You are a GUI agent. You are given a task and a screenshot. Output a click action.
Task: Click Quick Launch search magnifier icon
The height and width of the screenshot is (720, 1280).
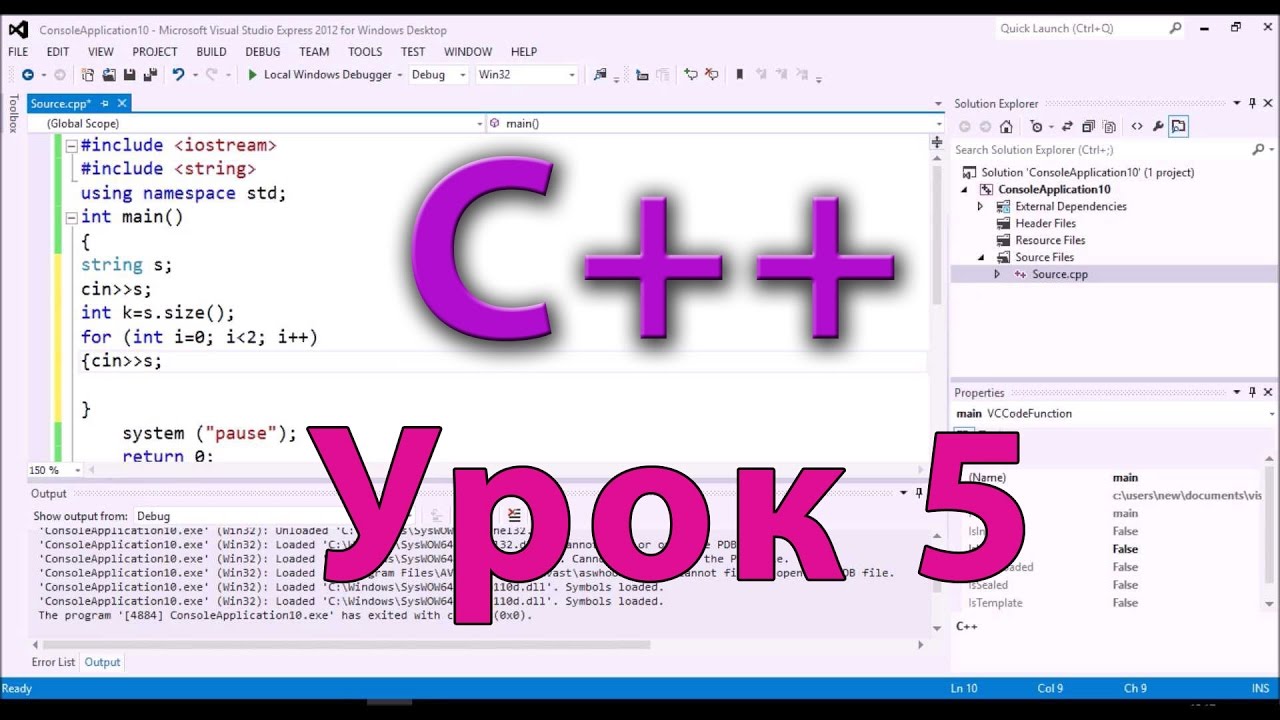tap(1176, 28)
